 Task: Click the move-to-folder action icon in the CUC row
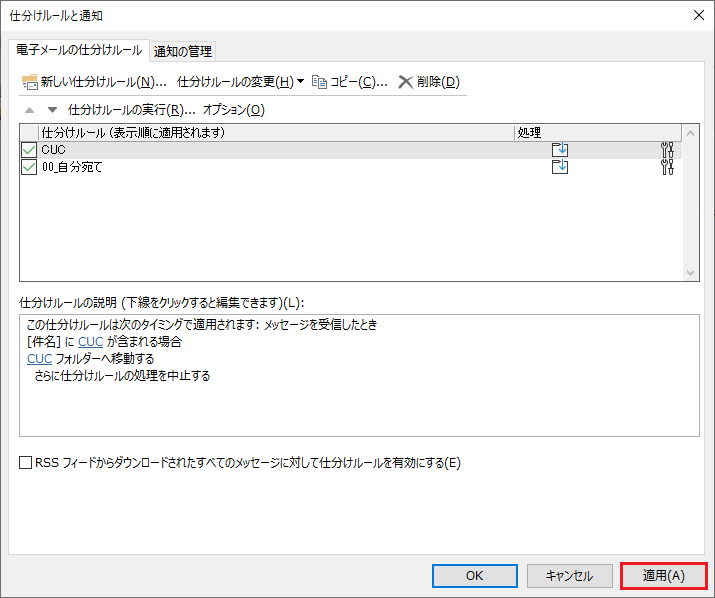[560, 150]
